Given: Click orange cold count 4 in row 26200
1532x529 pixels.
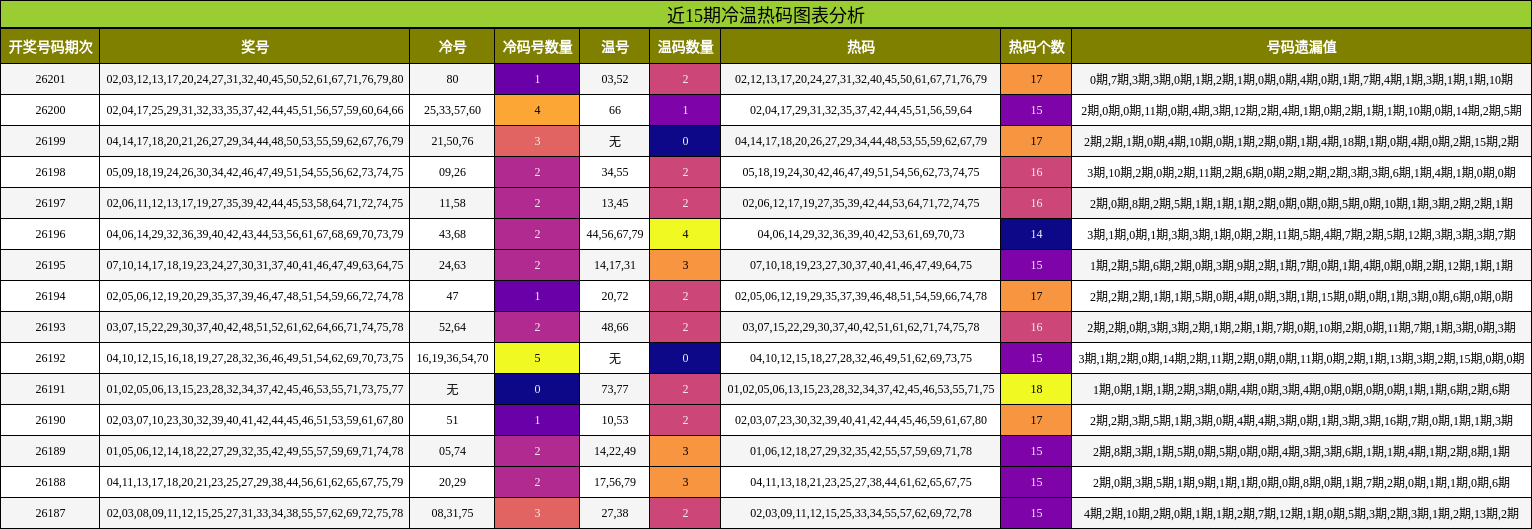Looking at the screenshot, I should (x=537, y=110).
